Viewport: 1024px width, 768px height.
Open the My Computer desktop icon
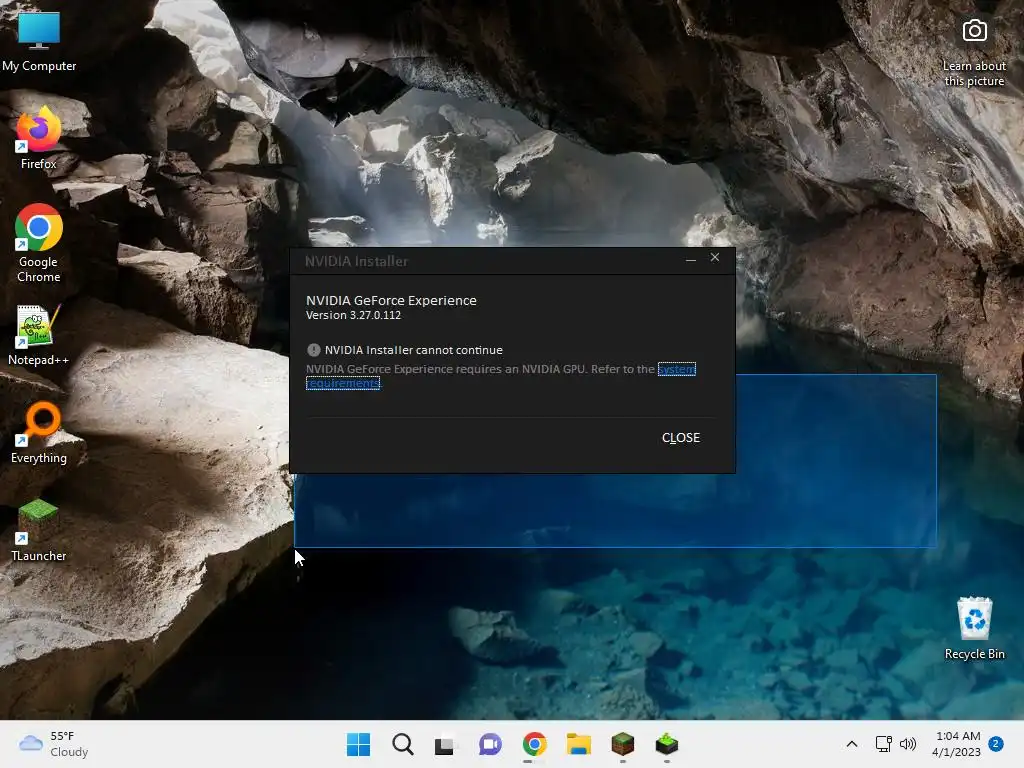(x=39, y=40)
